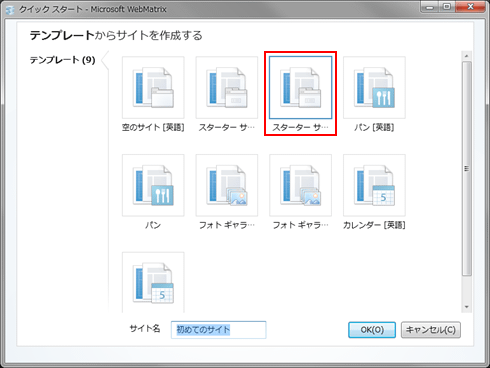Maximize the WebMatrix window
Image resolution: width=490 pixels, height=368 pixels.
pyautogui.click(x=447, y=7)
